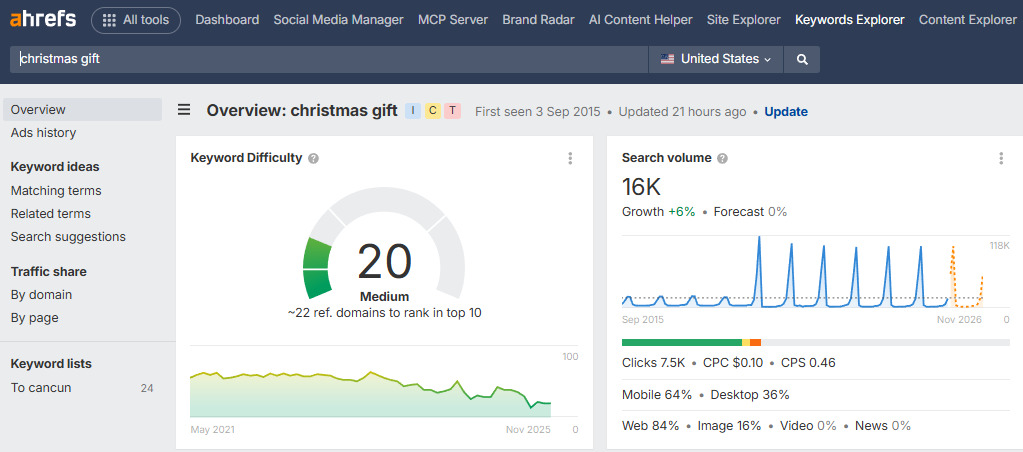The image size is (1023, 452).
Task: Open Matching terms in sidebar
Action: tap(56, 190)
